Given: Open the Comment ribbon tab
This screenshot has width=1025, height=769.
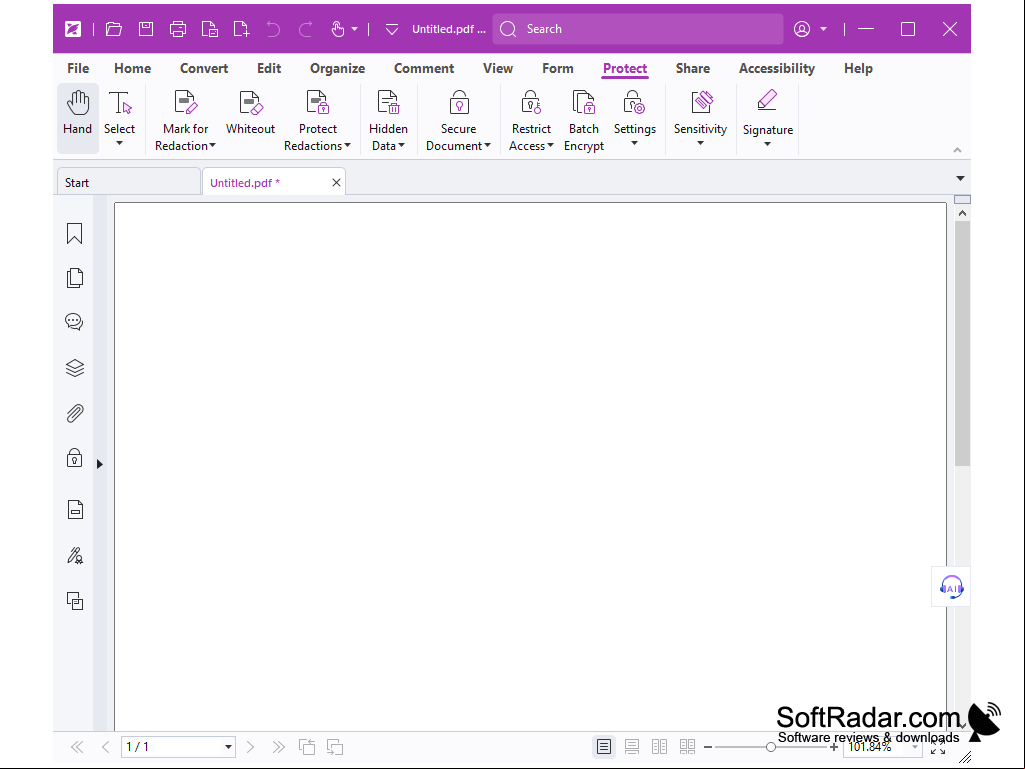Looking at the screenshot, I should [x=424, y=68].
